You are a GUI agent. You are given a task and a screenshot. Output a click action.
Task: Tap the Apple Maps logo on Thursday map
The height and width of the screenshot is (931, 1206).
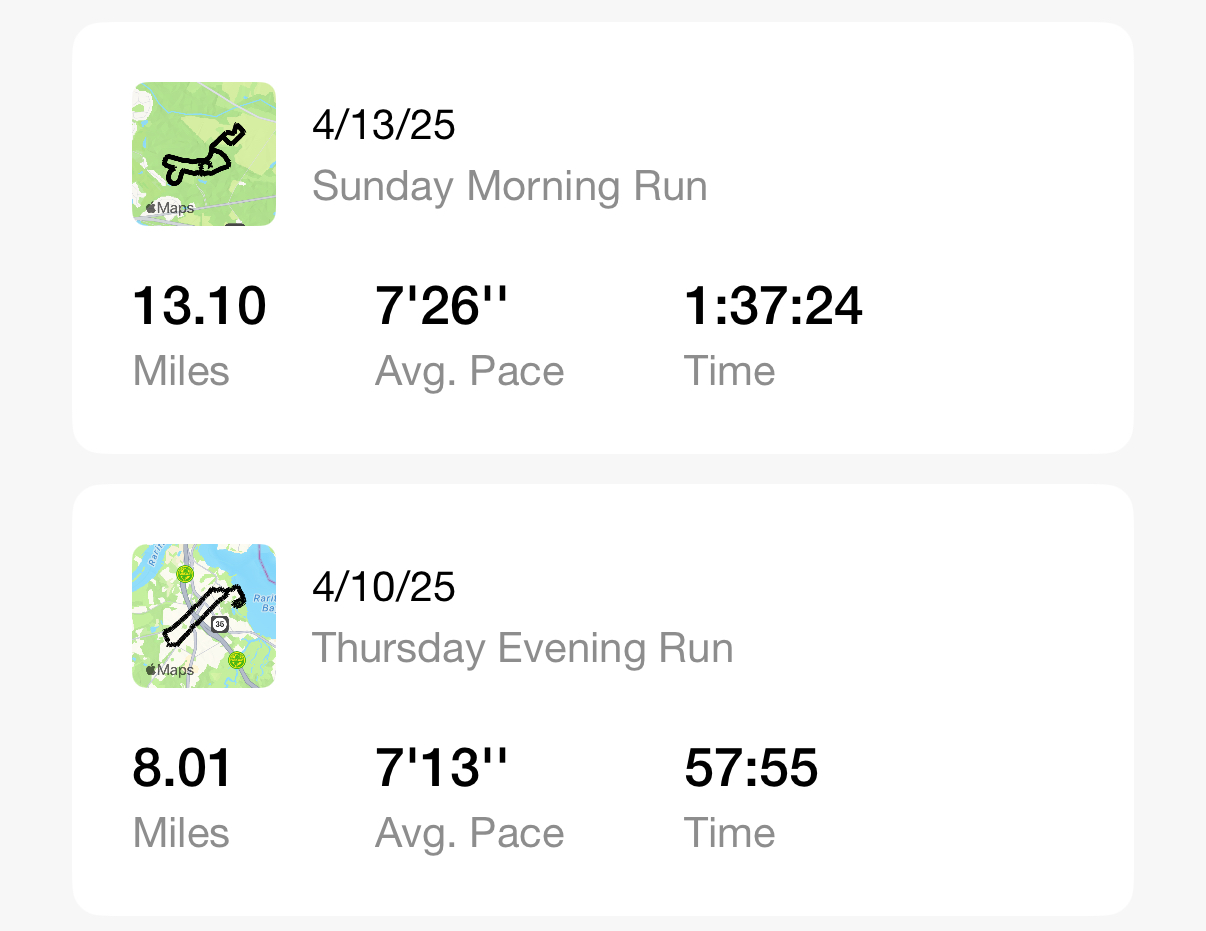tap(169, 670)
